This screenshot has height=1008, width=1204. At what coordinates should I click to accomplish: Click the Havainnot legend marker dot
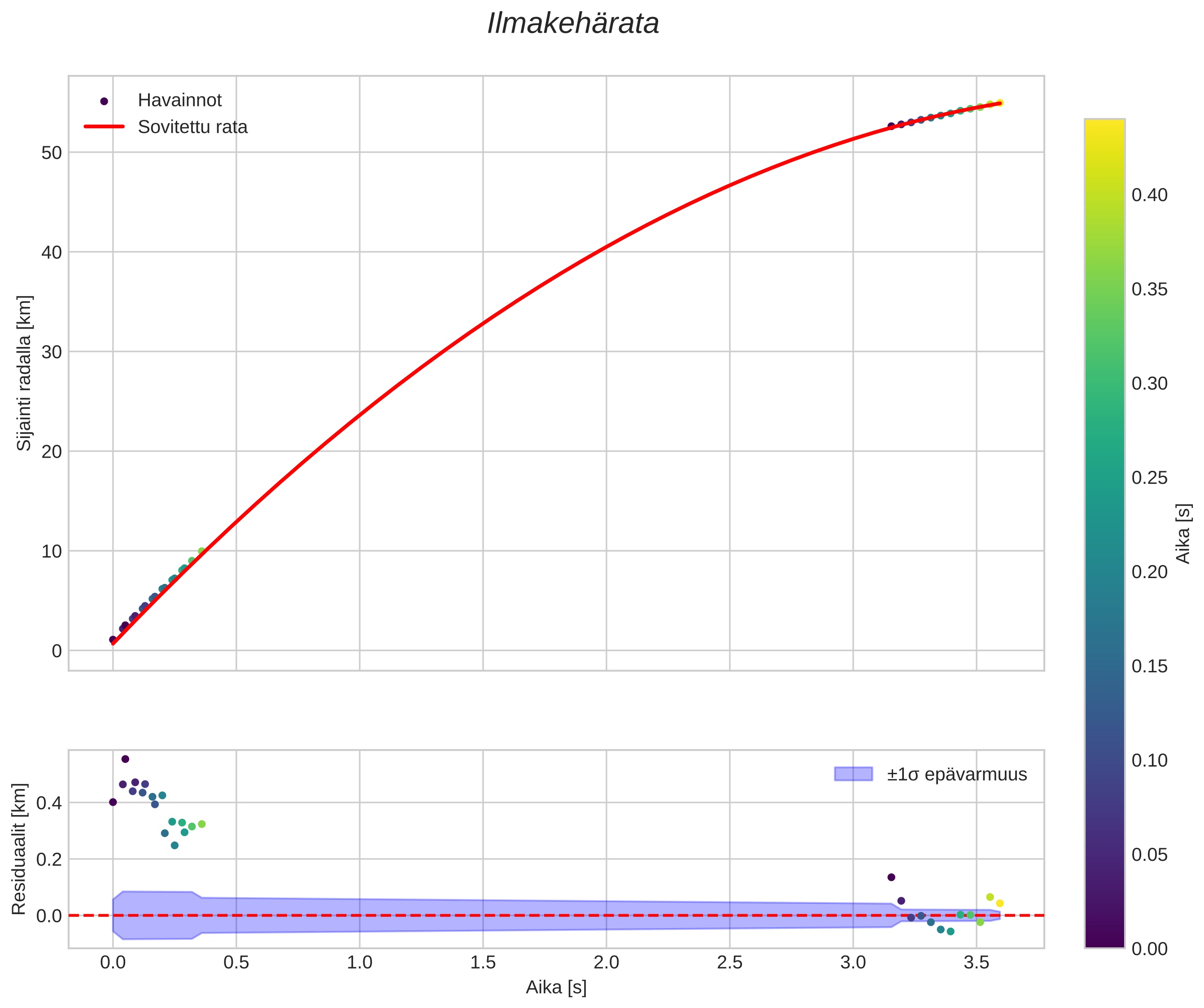coord(104,101)
